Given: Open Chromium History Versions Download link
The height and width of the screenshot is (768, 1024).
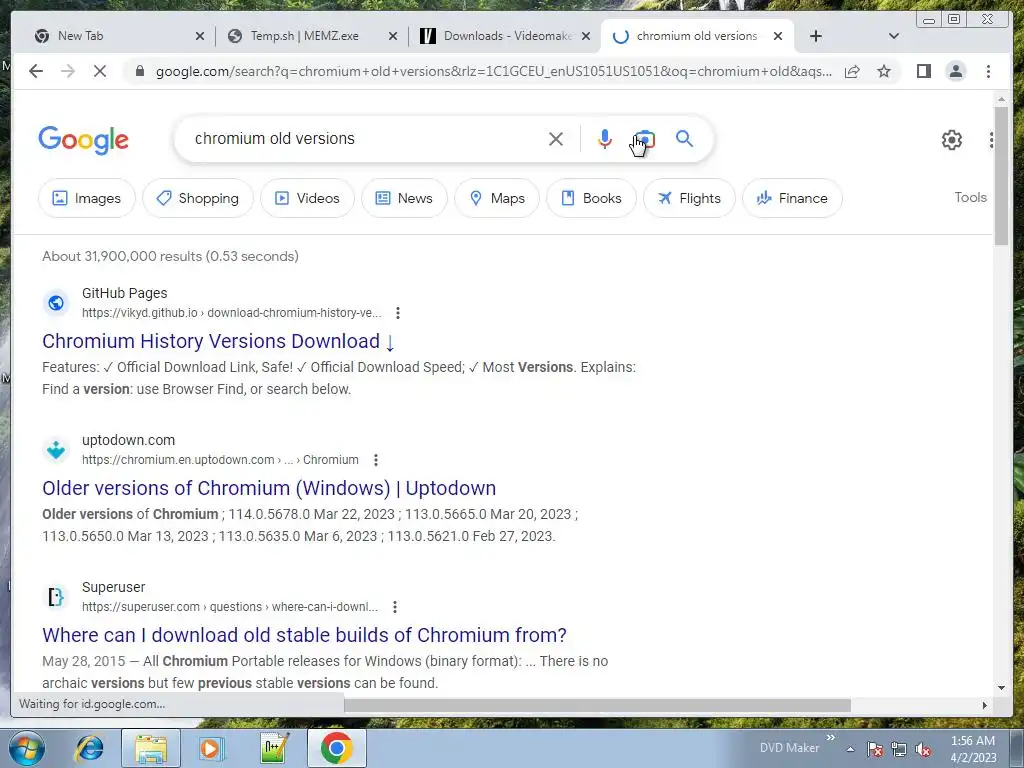Looking at the screenshot, I should point(218,341).
